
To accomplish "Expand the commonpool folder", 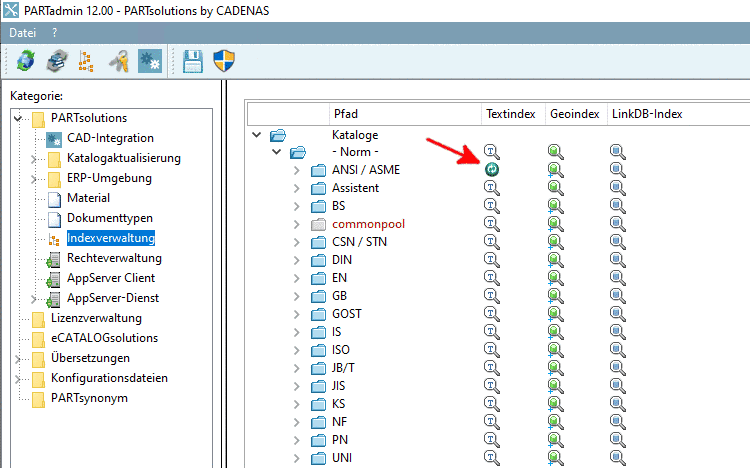I will (x=297, y=224).
